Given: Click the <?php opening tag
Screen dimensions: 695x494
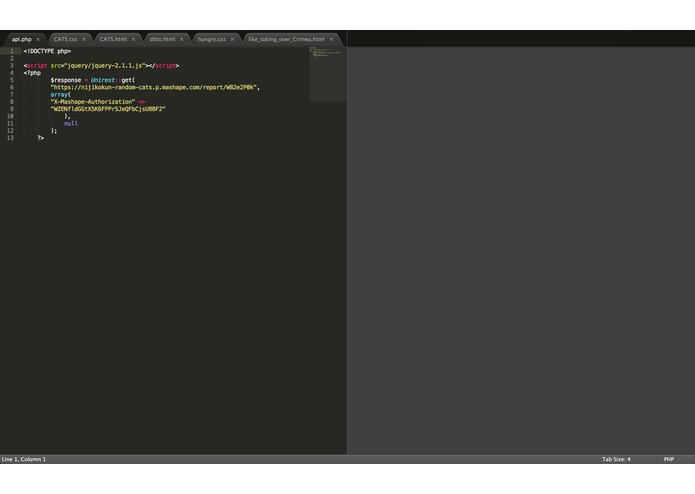Looking at the screenshot, I should coord(32,73).
